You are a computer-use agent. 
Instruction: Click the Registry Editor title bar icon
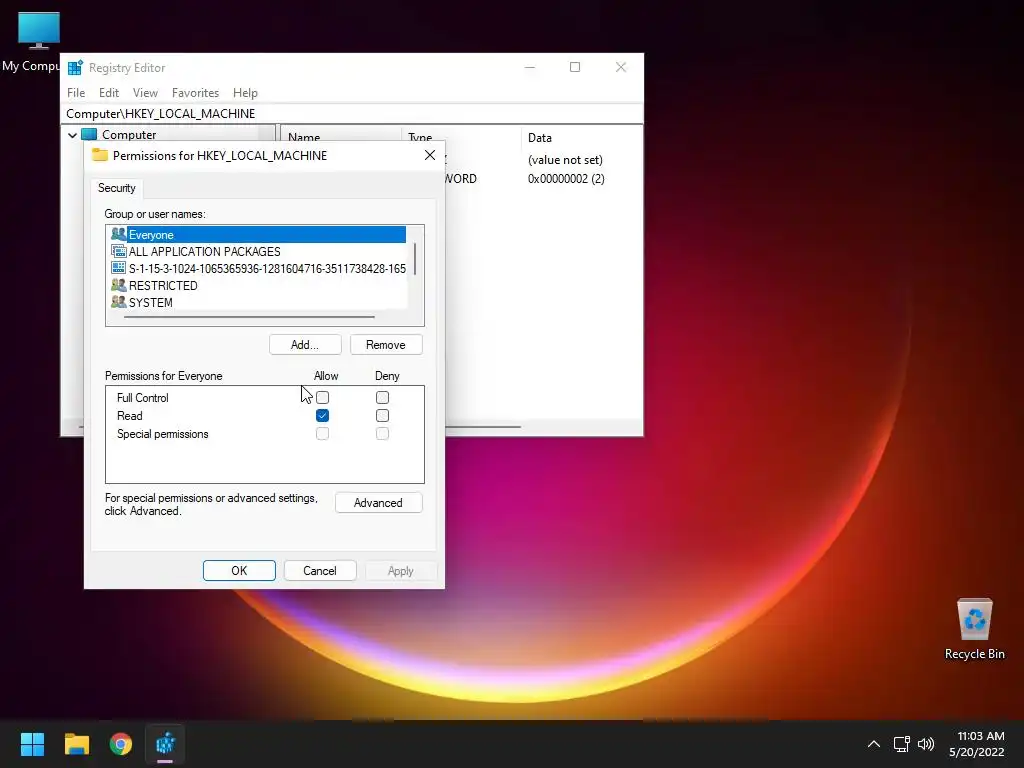coord(75,67)
